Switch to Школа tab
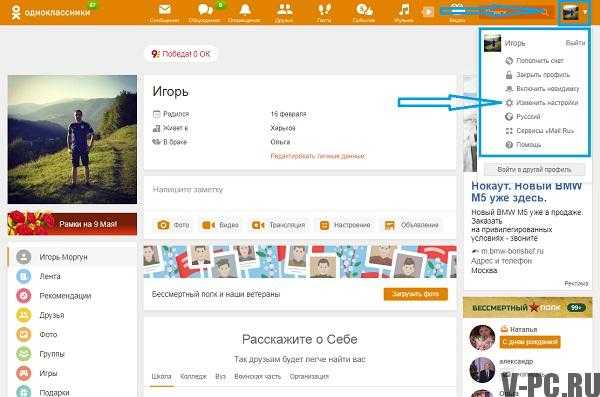 tap(161, 376)
